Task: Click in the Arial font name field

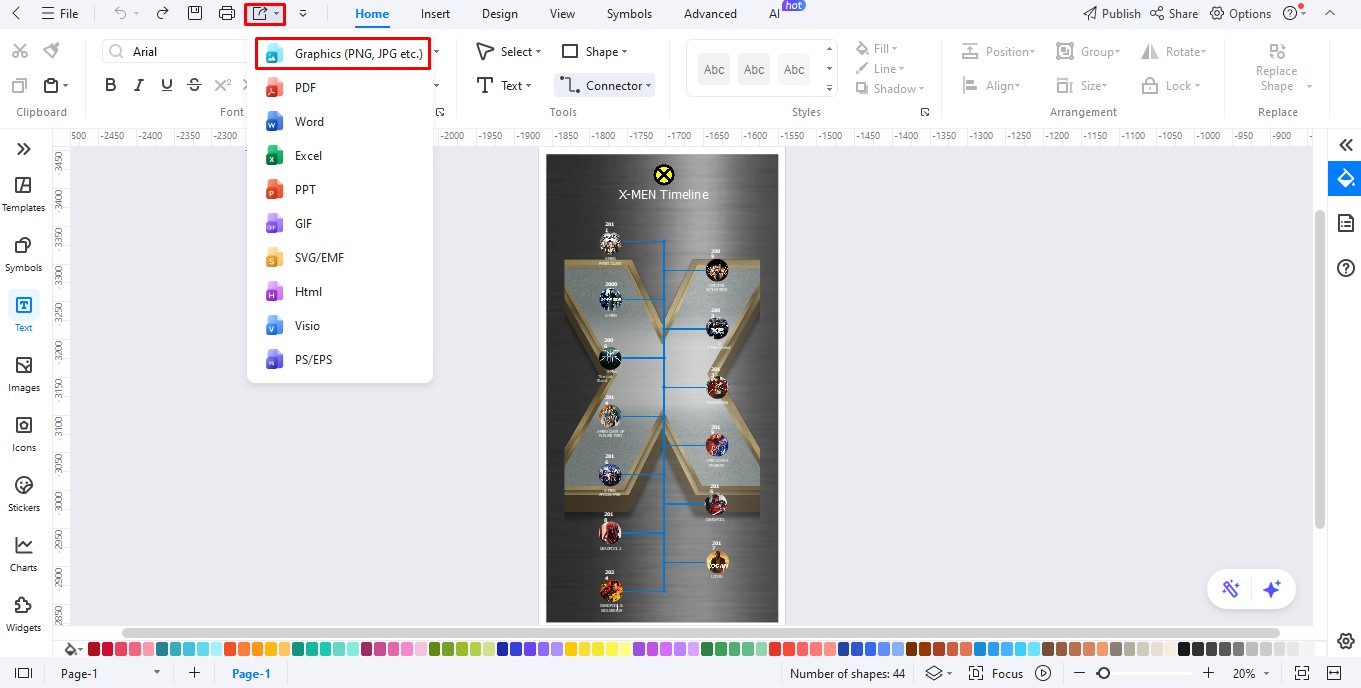Action: coord(175,52)
